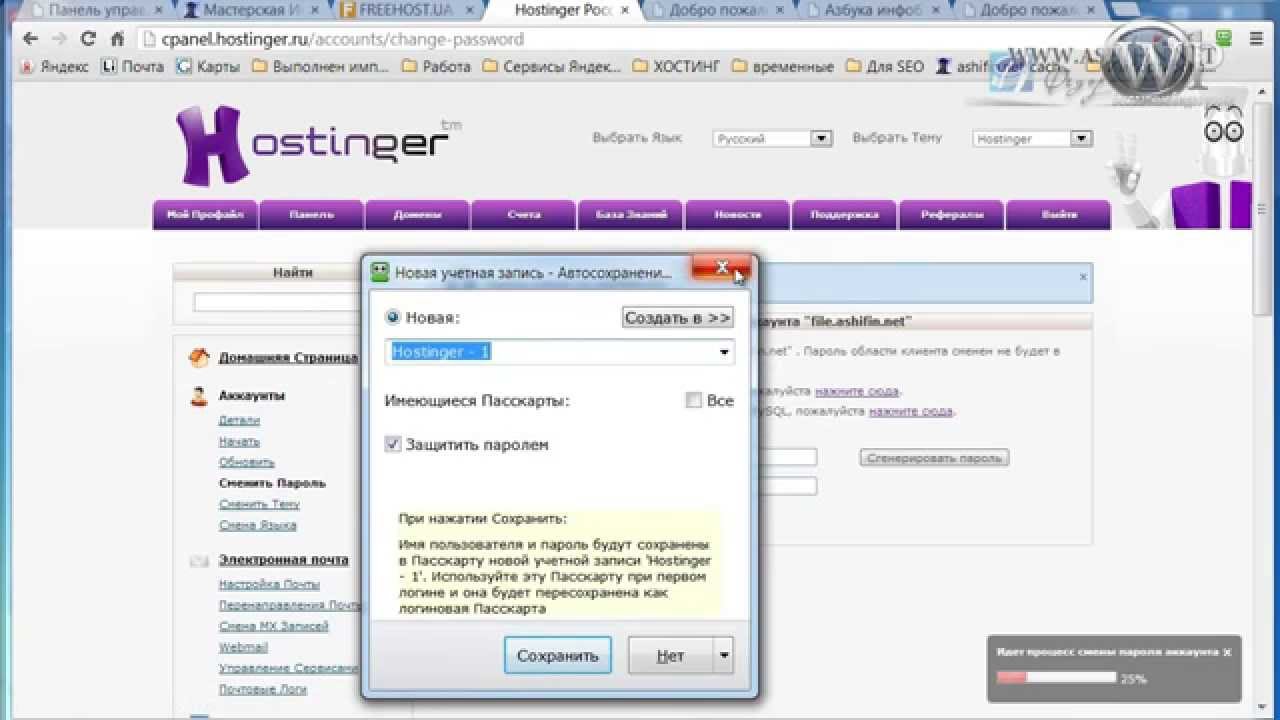
Task: Close the Панель управ... browser tab
Action: (x=158, y=10)
